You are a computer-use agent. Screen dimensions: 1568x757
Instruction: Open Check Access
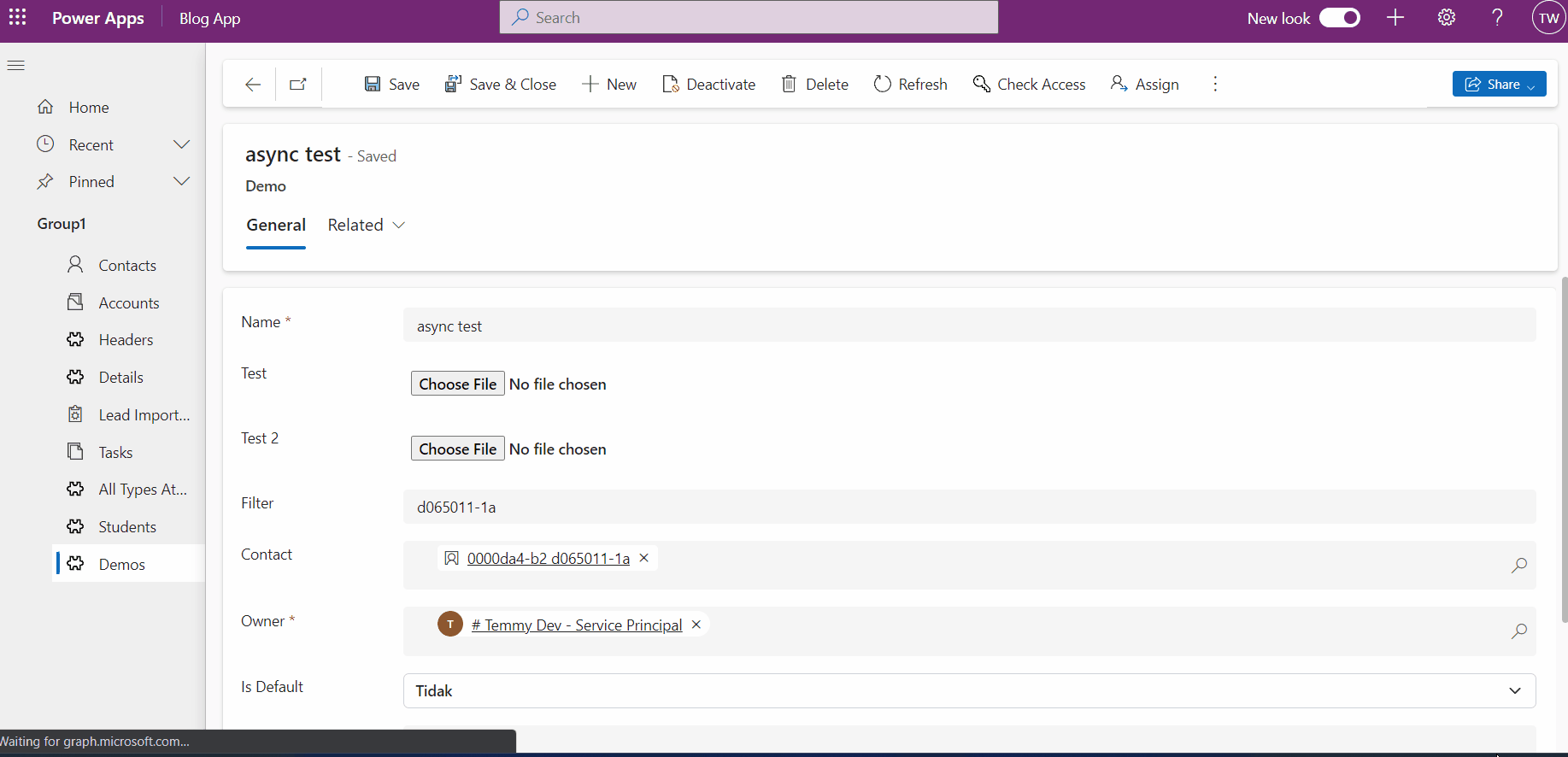(1030, 84)
